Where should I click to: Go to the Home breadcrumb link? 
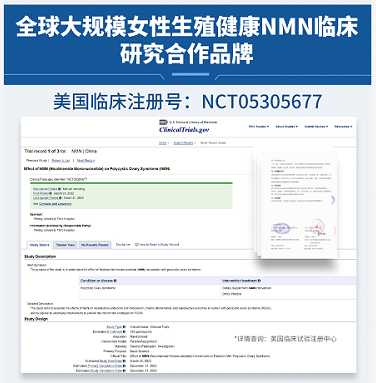pyautogui.click(x=163, y=143)
